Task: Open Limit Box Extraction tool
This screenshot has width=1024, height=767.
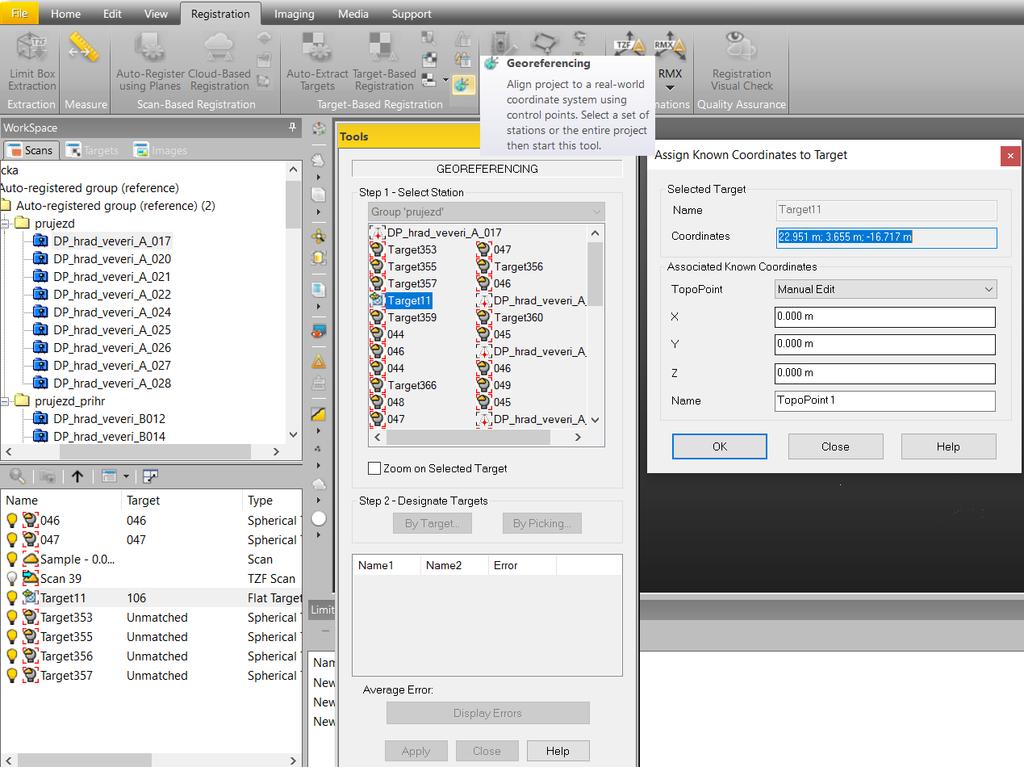Action: pos(32,62)
